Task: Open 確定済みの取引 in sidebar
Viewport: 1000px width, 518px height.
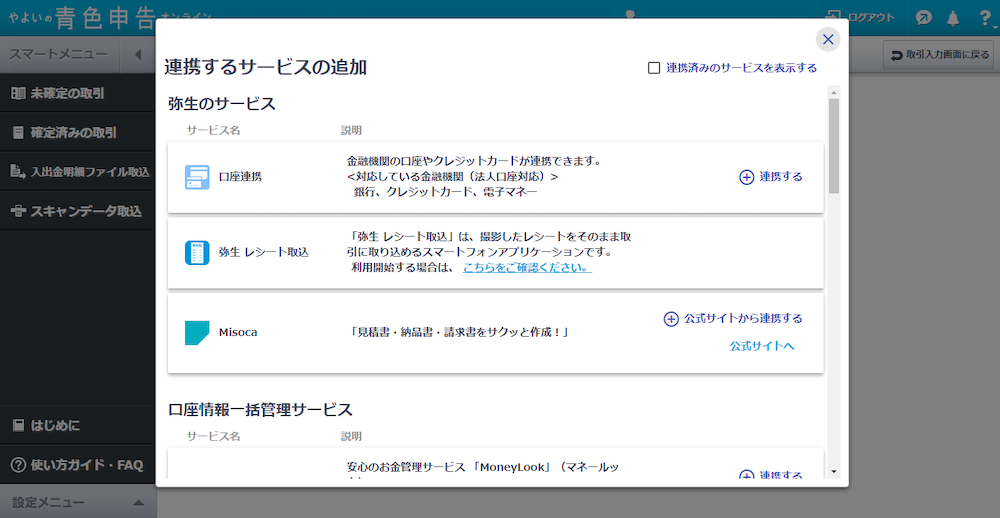Action: coord(77,133)
